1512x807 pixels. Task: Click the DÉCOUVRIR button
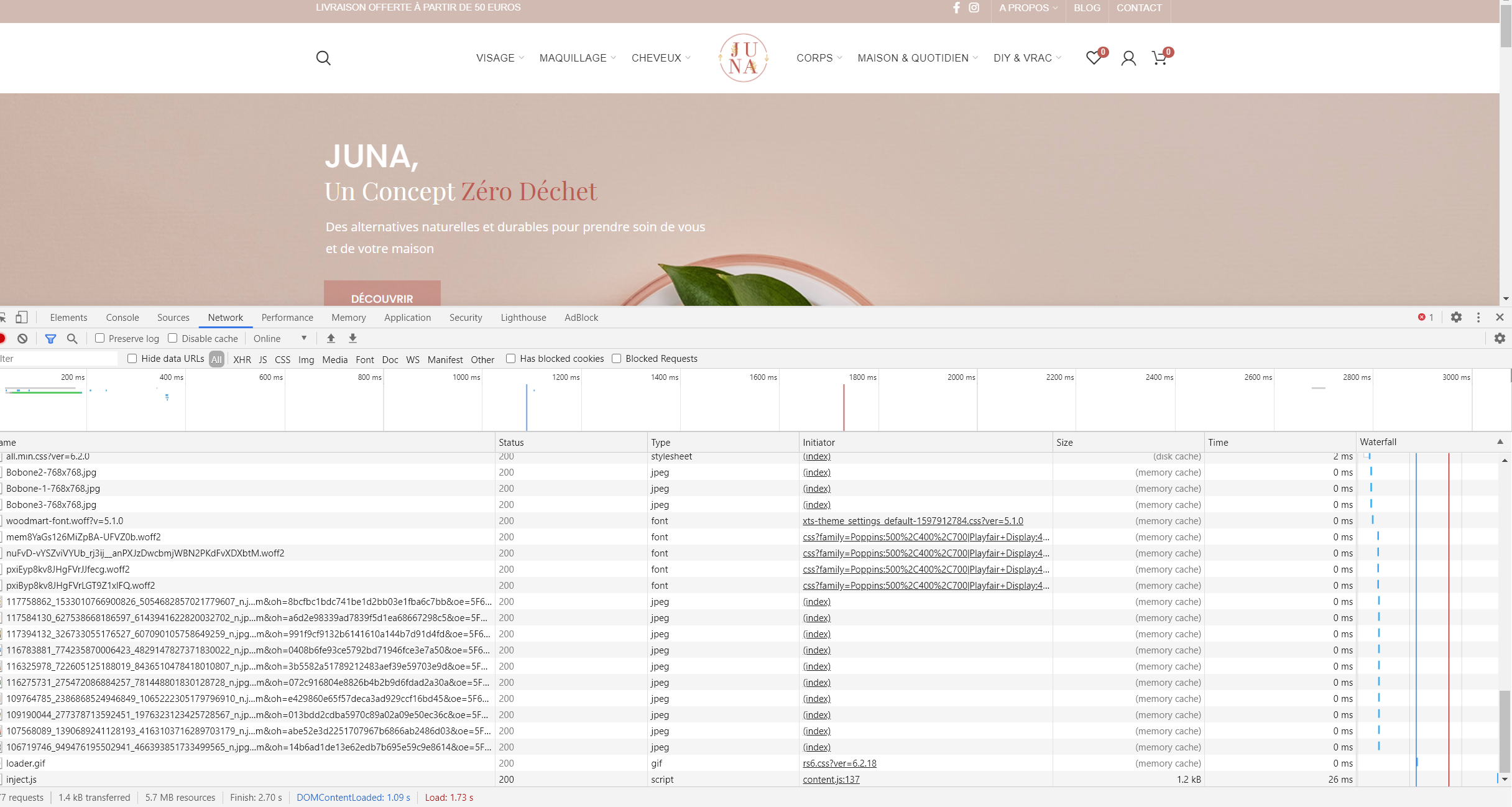tap(382, 297)
